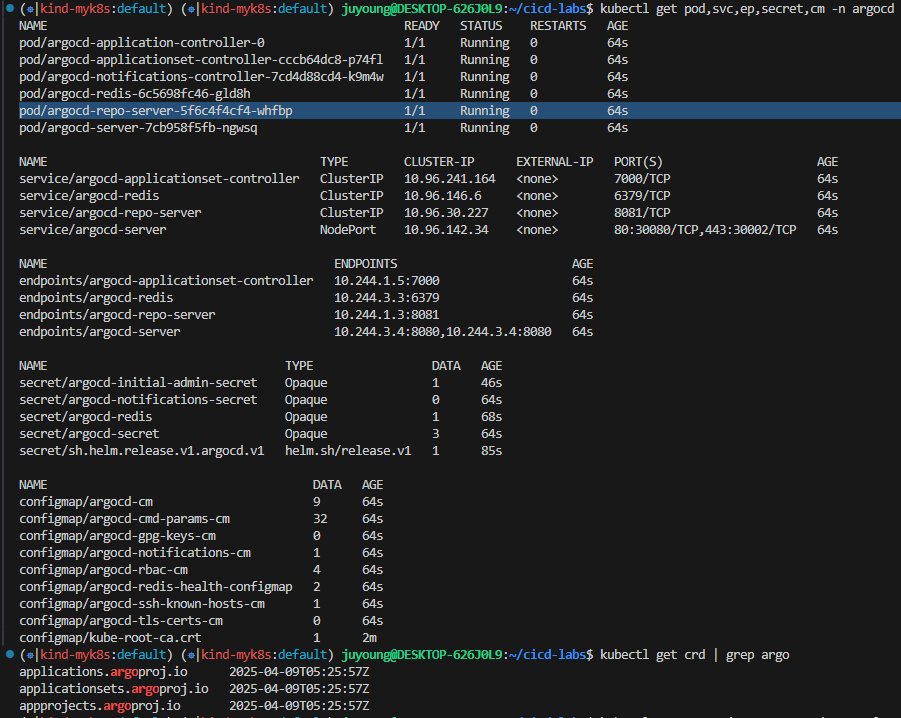
Task: Click cluster IP 10.96.241.164
Action: point(449,179)
